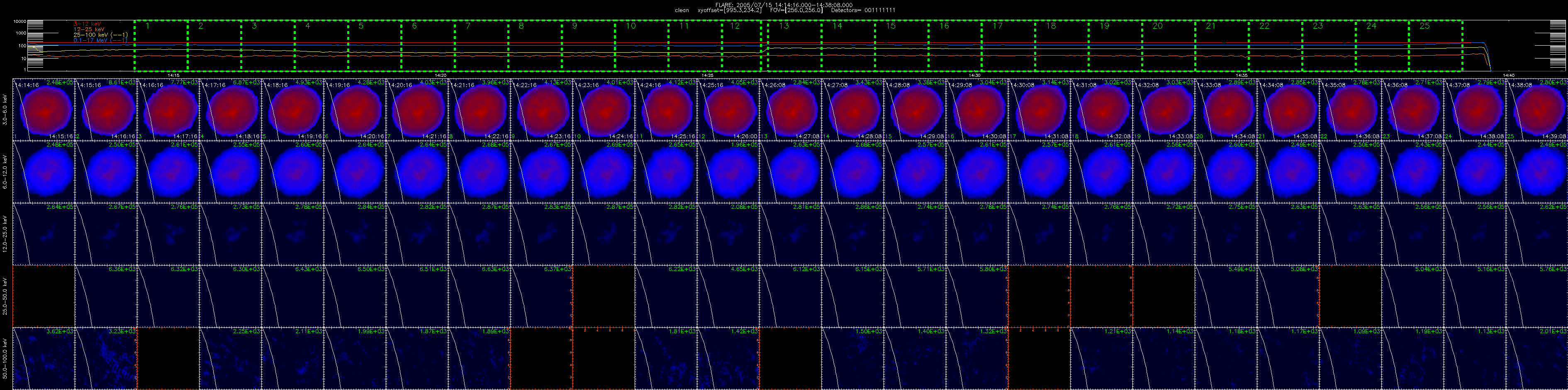Select interval box 13 on the light curve
The width and height of the screenshot is (1568, 390).
[795, 46]
